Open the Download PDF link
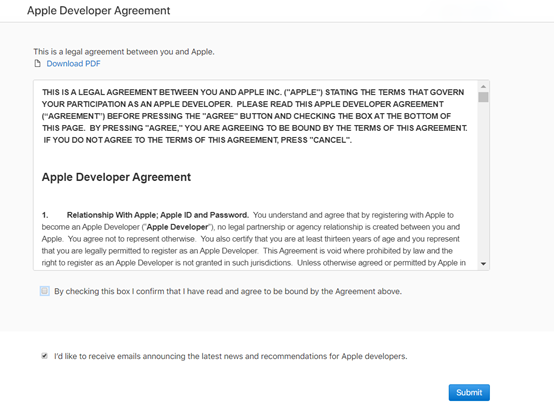Image resolution: width=554 pixels, height=412 pixels. [73, 64]
